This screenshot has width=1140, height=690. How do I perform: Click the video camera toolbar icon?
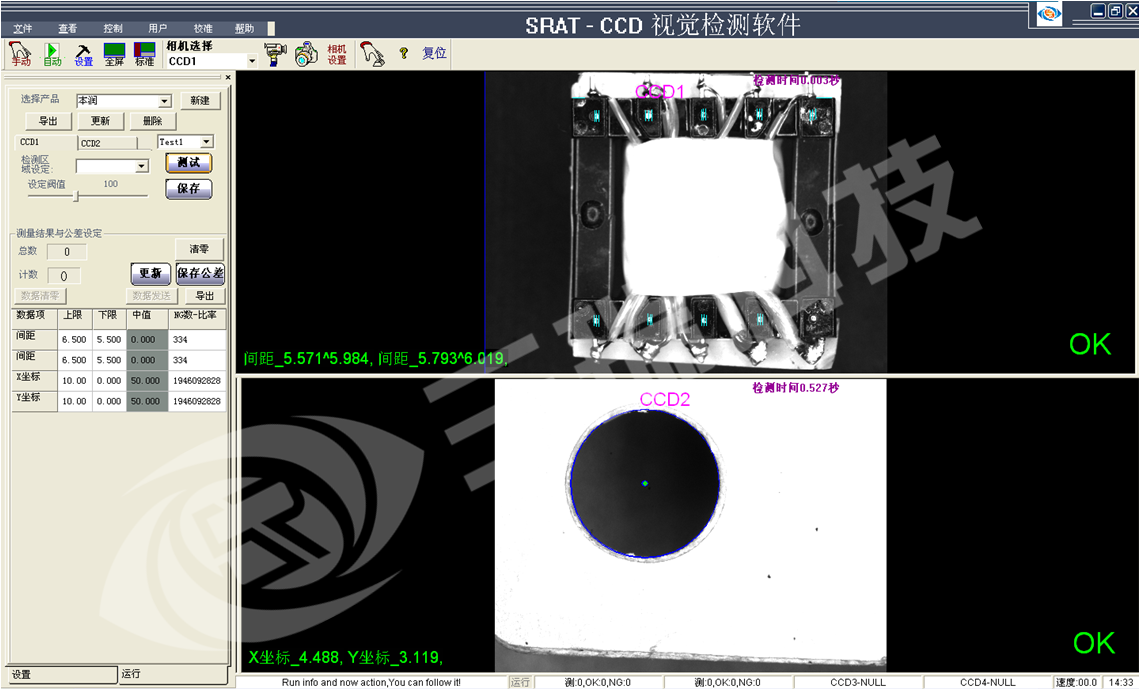click(275, 55)
